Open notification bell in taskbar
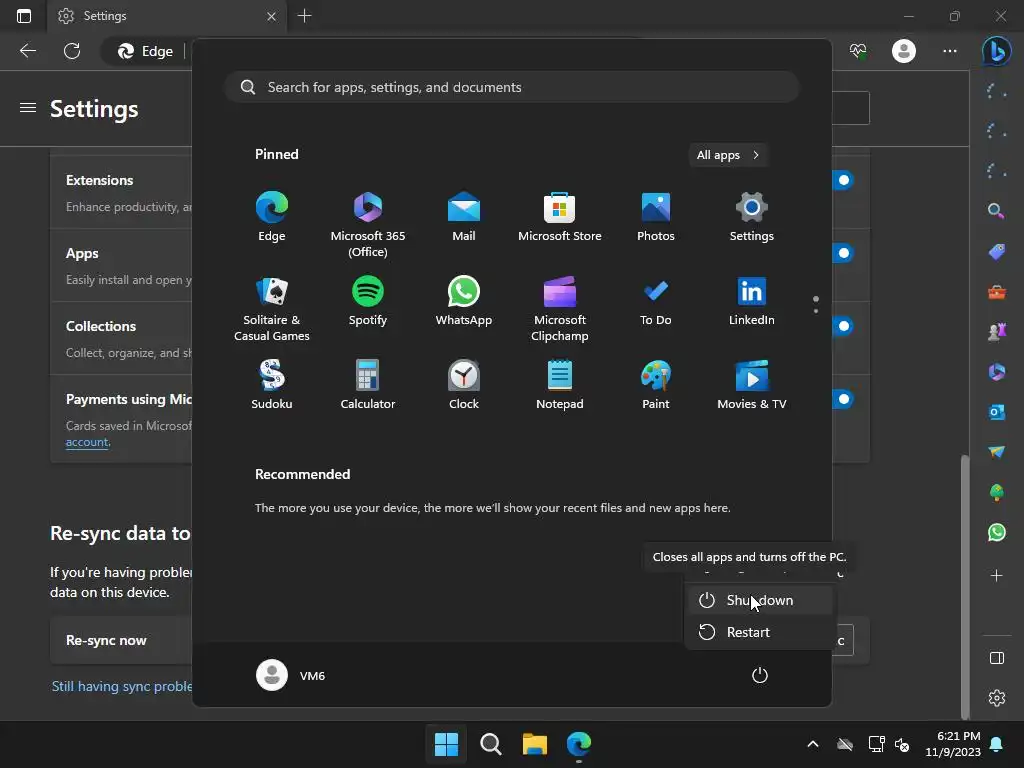 (x=997, y=744)
